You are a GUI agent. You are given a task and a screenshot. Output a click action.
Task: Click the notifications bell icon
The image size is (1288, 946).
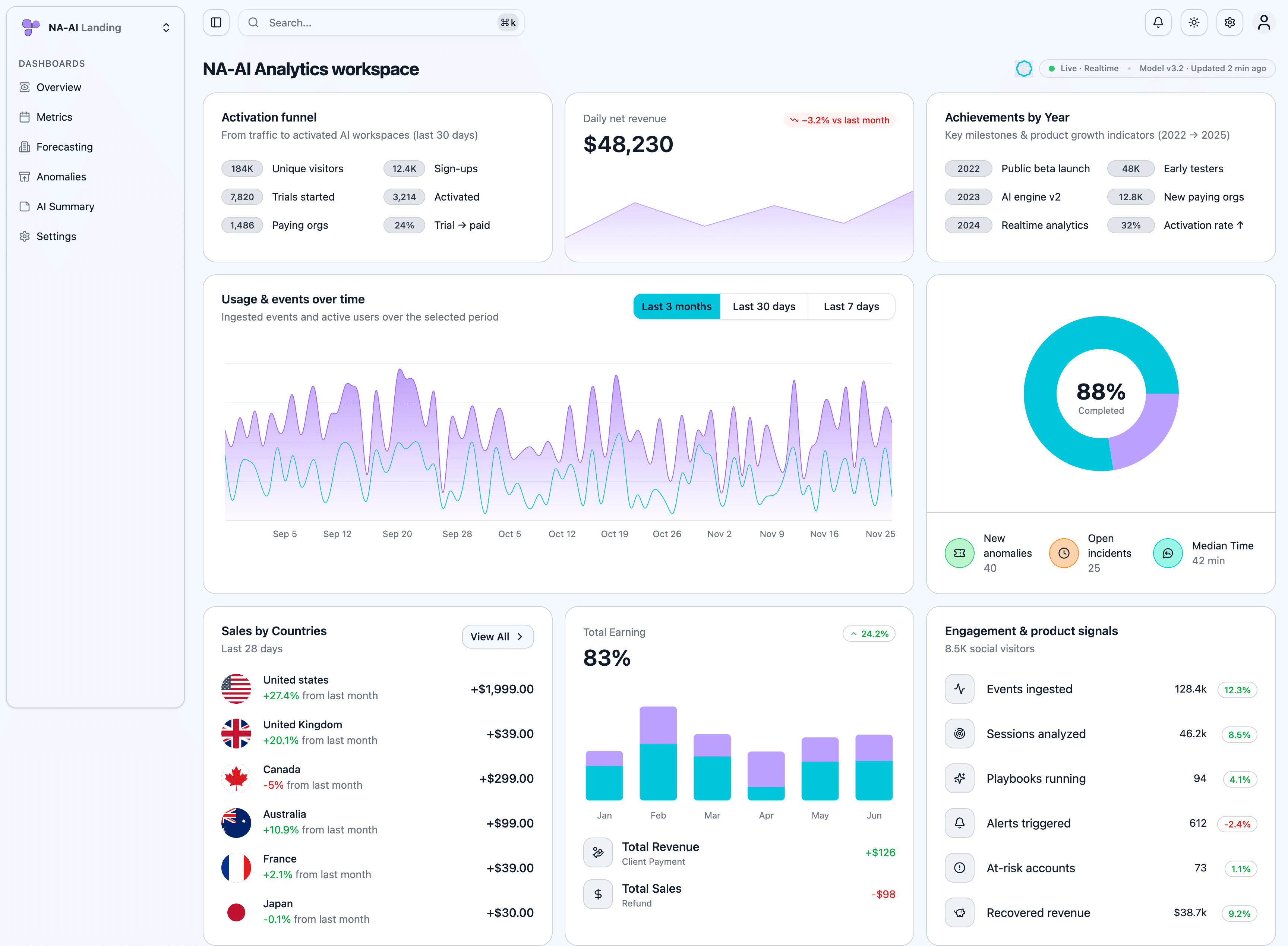tap(1158, 22)
